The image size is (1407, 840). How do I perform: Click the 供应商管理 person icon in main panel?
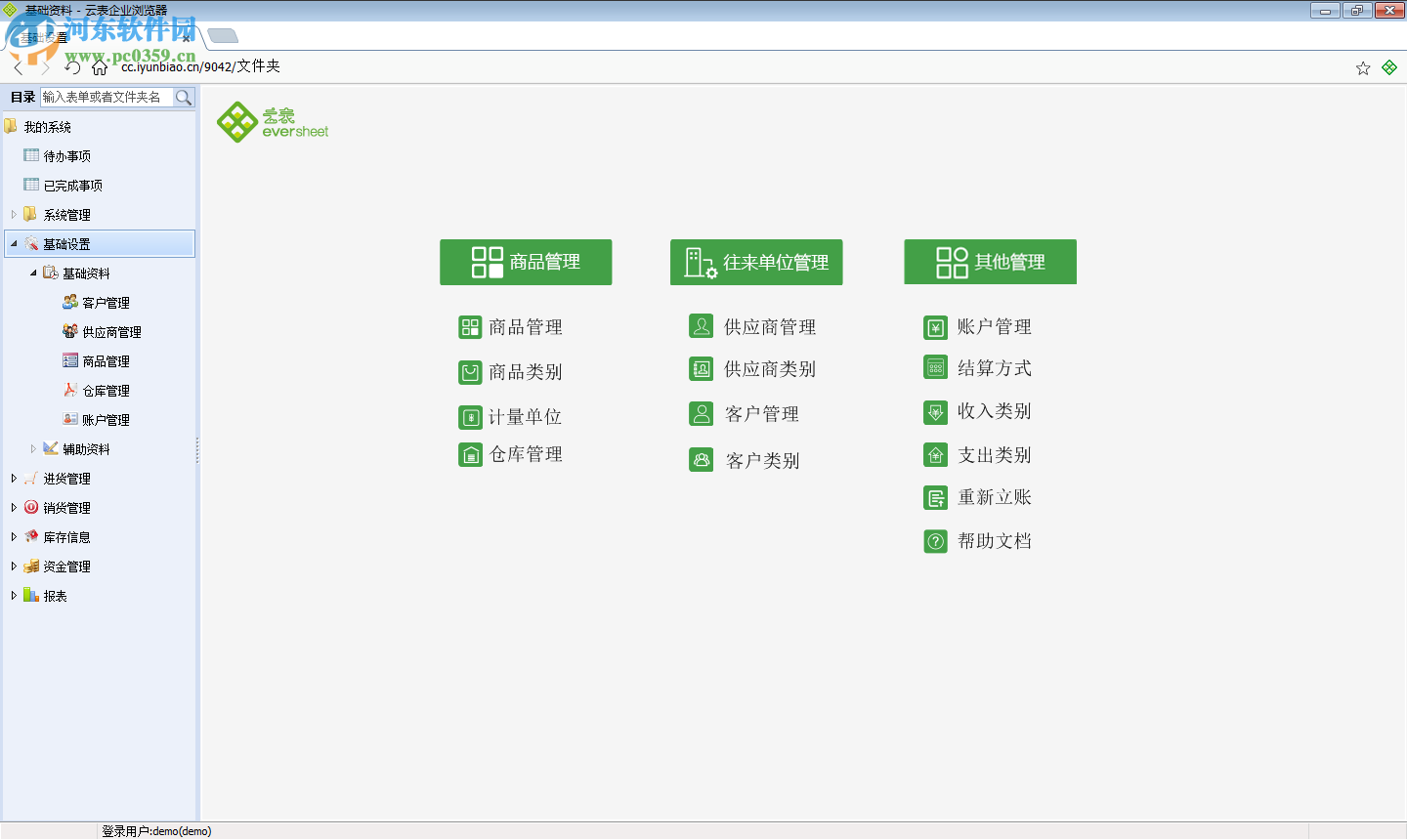point(701,326)
